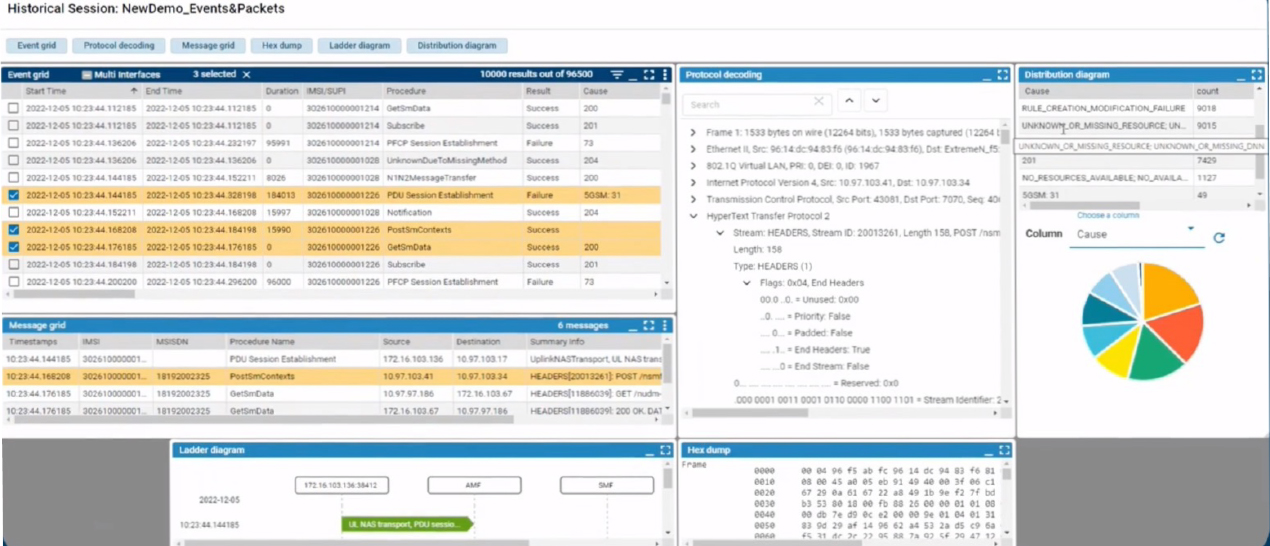The image size is (1270, 546).
Task: Expand 802.1Q Virtual LAN node
Action: click(693, 166)
